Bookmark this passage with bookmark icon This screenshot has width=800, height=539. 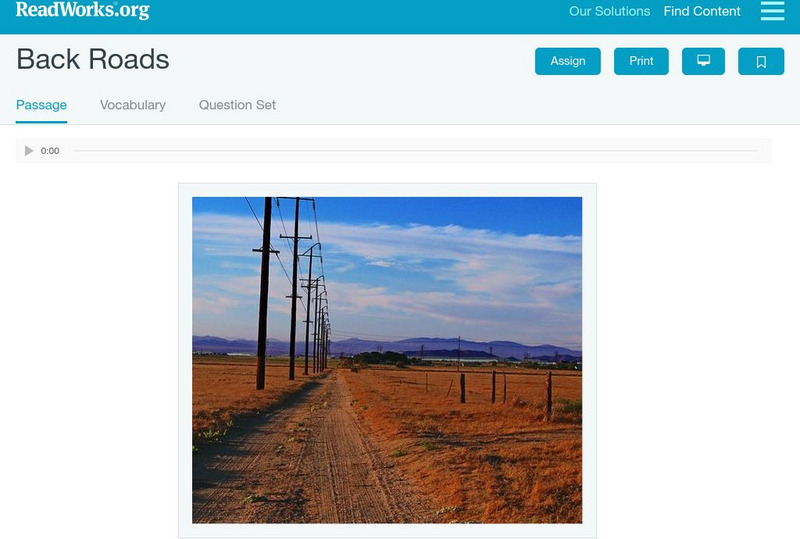pyautogui.click(x=761, y=61)
